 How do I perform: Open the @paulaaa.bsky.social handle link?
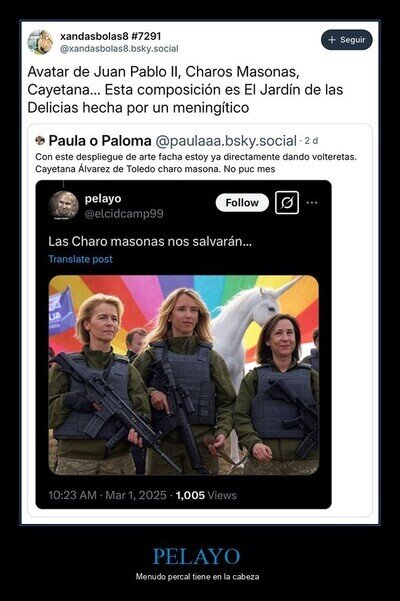226,141
